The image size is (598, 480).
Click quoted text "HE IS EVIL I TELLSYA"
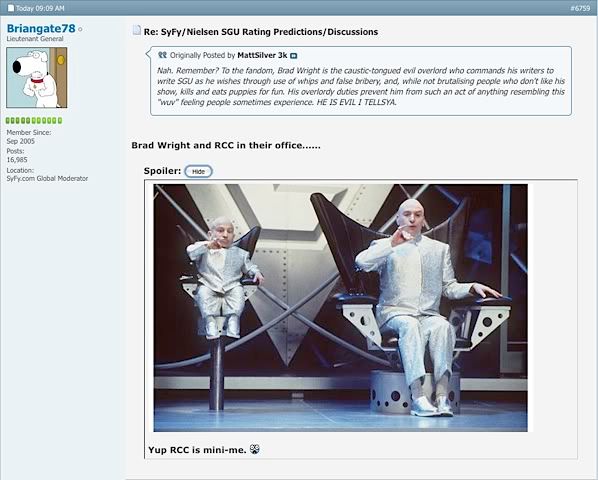coord(356,102)
